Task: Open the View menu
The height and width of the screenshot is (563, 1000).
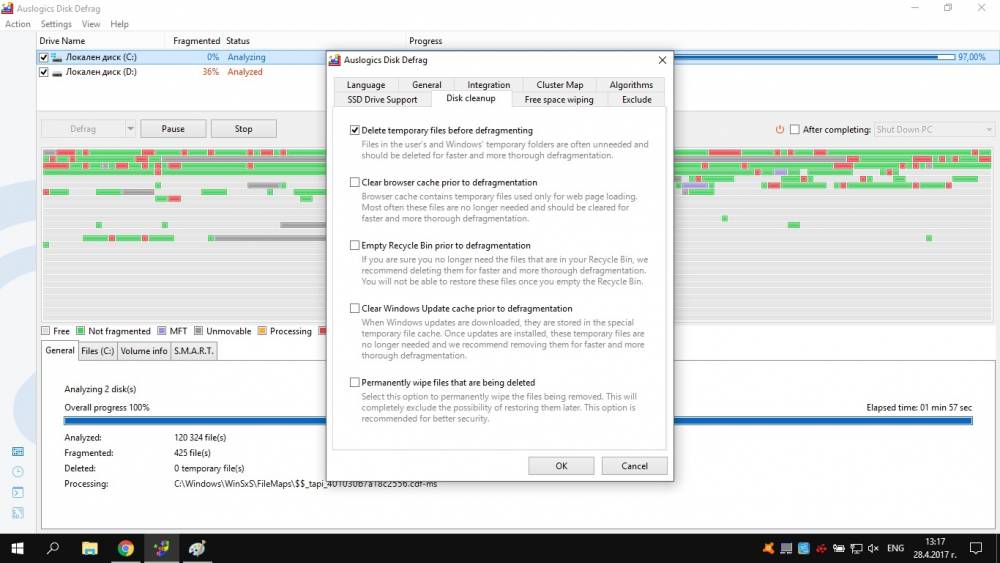Action: click(91, 24)
